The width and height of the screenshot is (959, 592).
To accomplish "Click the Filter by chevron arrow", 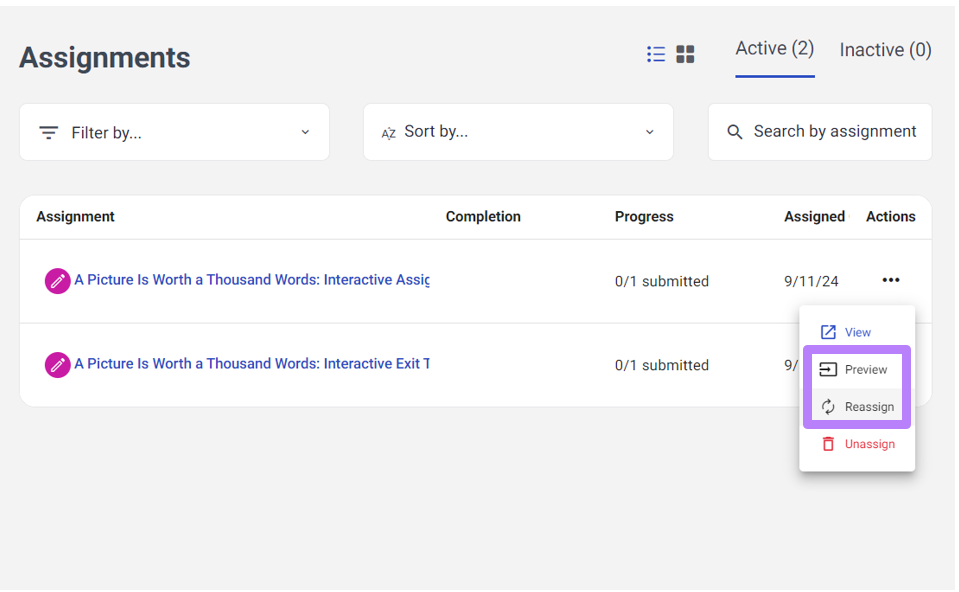I will click(x=305, y=132).
